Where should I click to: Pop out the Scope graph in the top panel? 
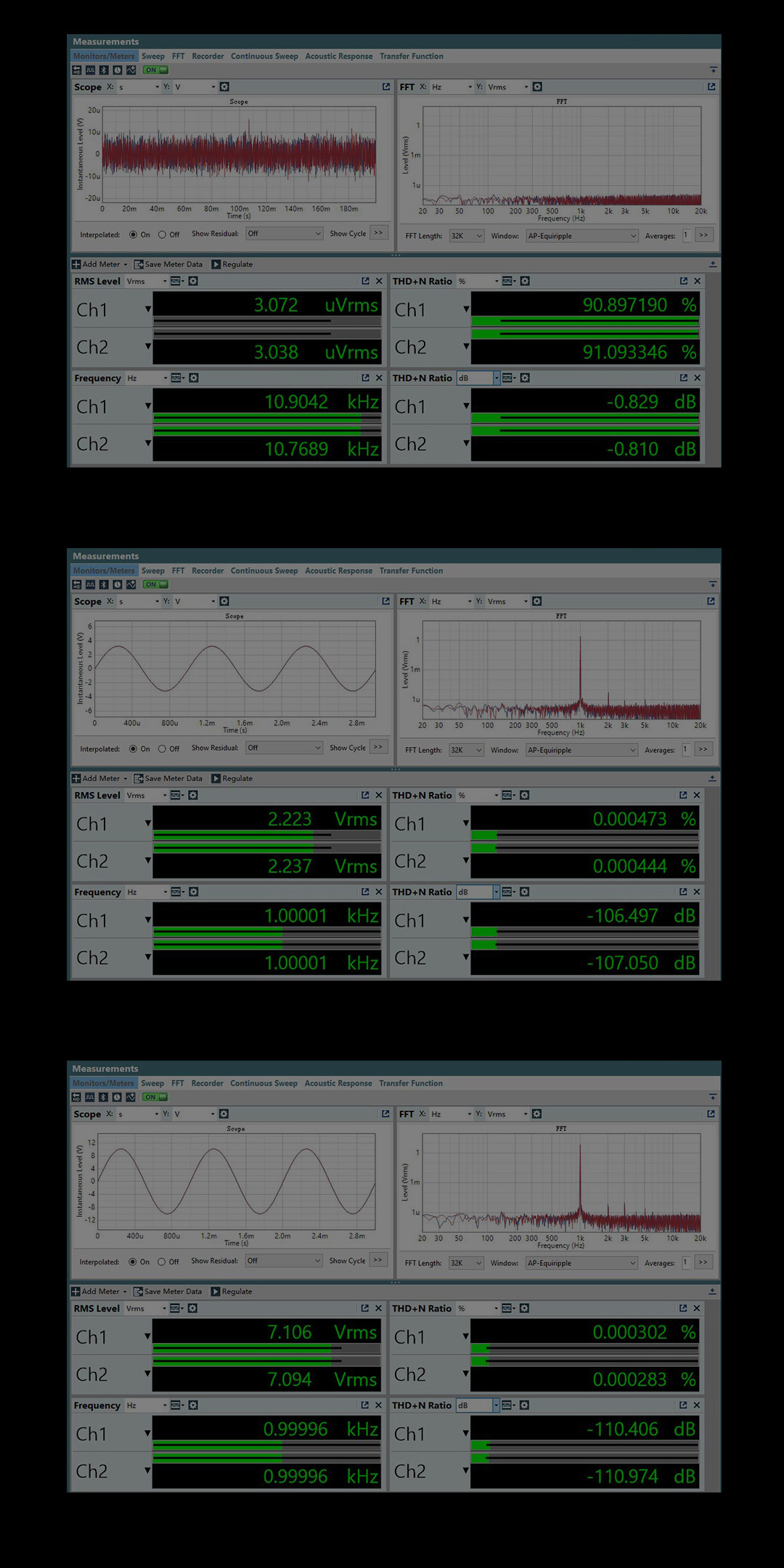click(x=386, y=86)
